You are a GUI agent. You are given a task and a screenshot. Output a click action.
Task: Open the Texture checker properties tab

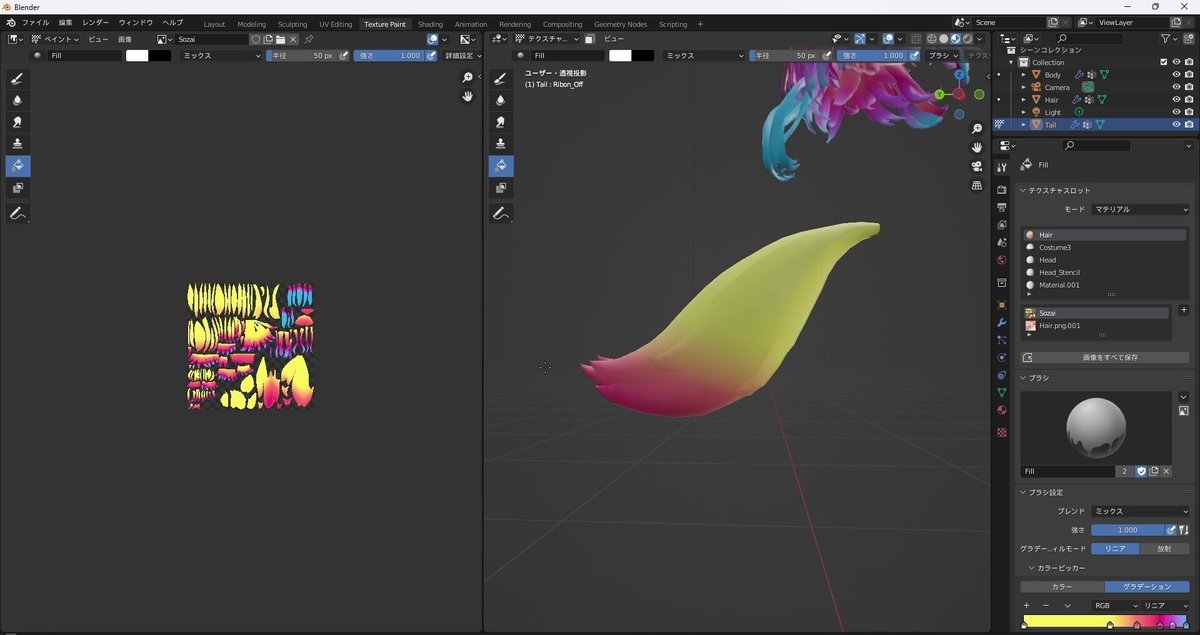point(1001,432)
